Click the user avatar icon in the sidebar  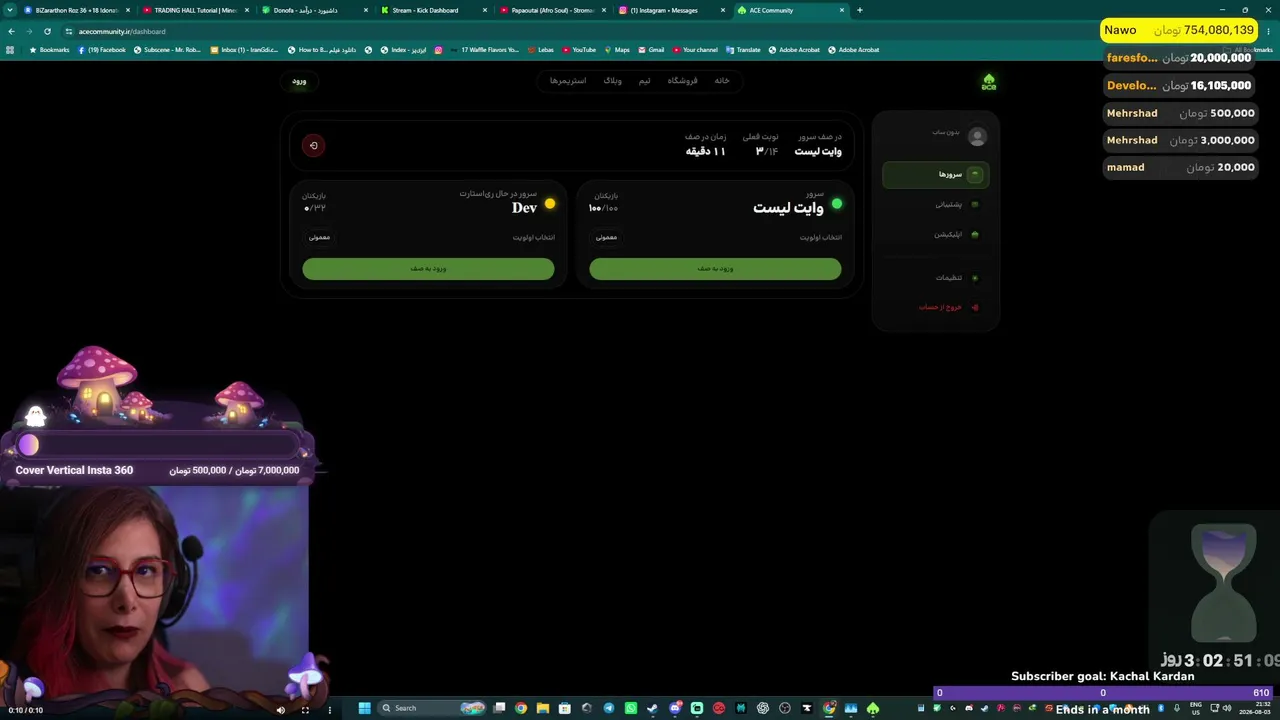coord(978,137)
